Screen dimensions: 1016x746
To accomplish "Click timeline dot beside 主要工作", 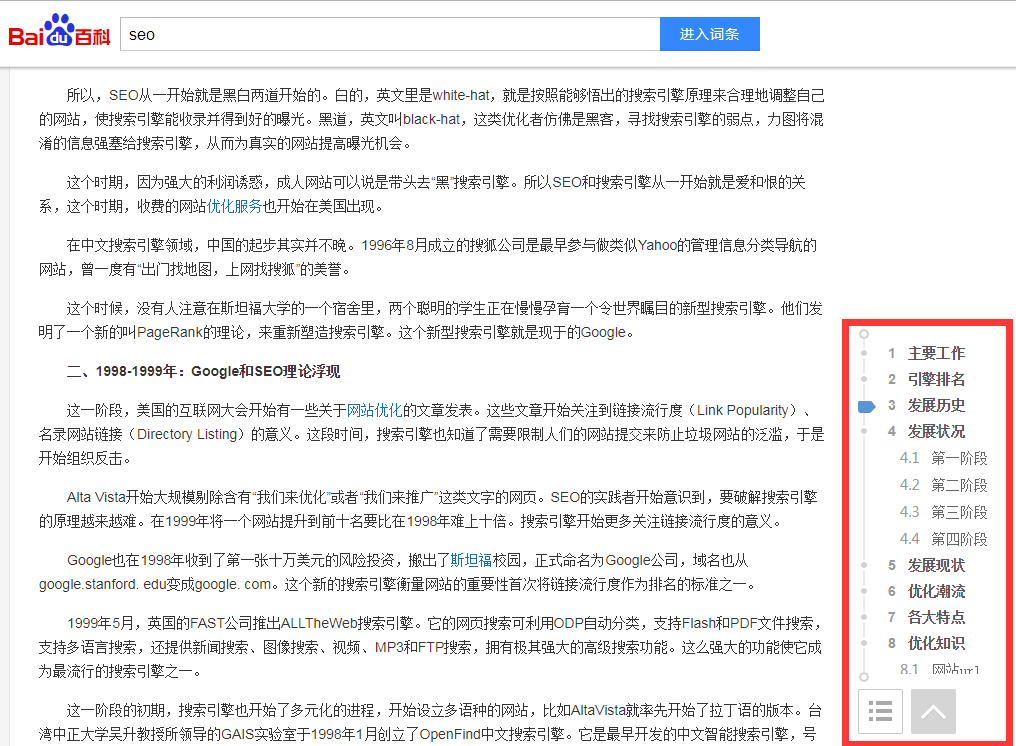I will [x=864, y=353].
